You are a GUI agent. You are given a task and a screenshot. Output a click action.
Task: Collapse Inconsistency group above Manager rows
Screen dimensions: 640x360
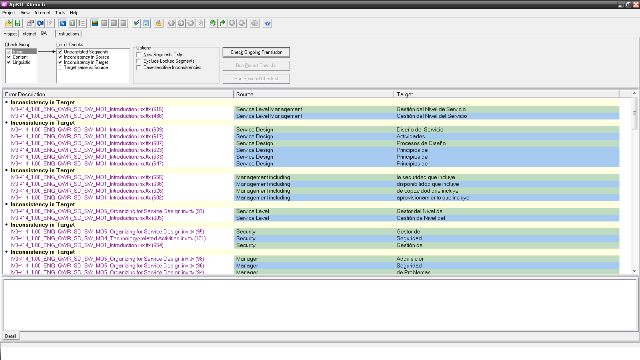click(x=7, y=252)
